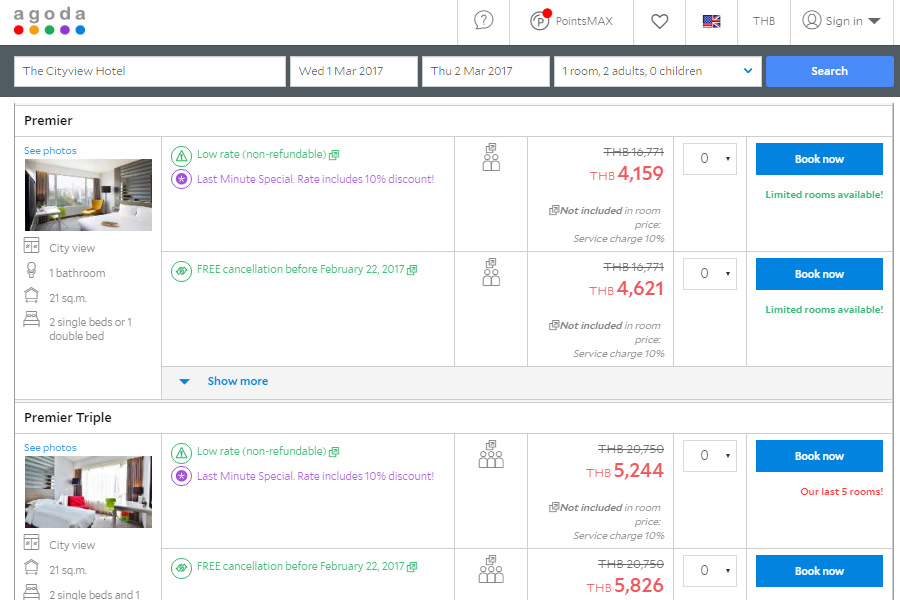Open rooms and guests dropdown
Screen dimensions: 900x600
point(656,71)
